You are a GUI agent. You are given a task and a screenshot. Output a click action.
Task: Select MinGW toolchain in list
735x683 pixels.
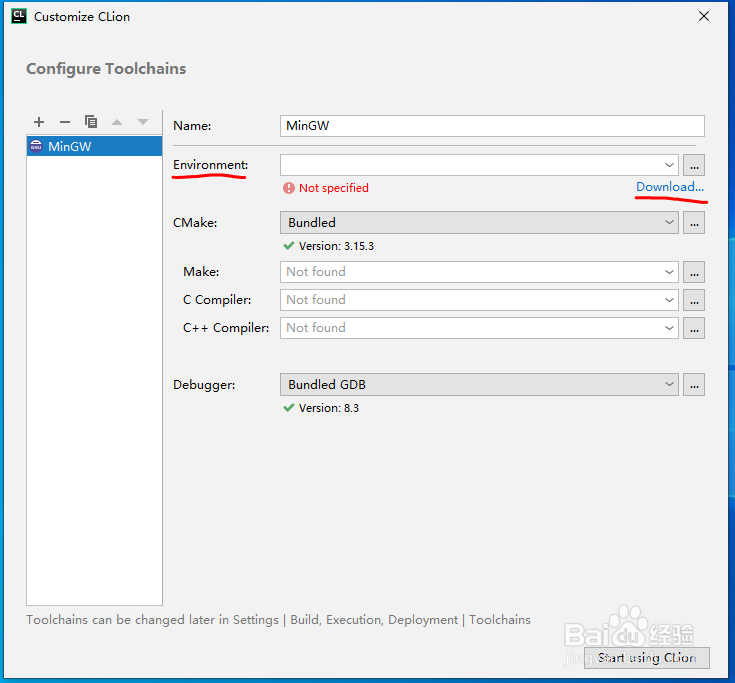[94, 146]
